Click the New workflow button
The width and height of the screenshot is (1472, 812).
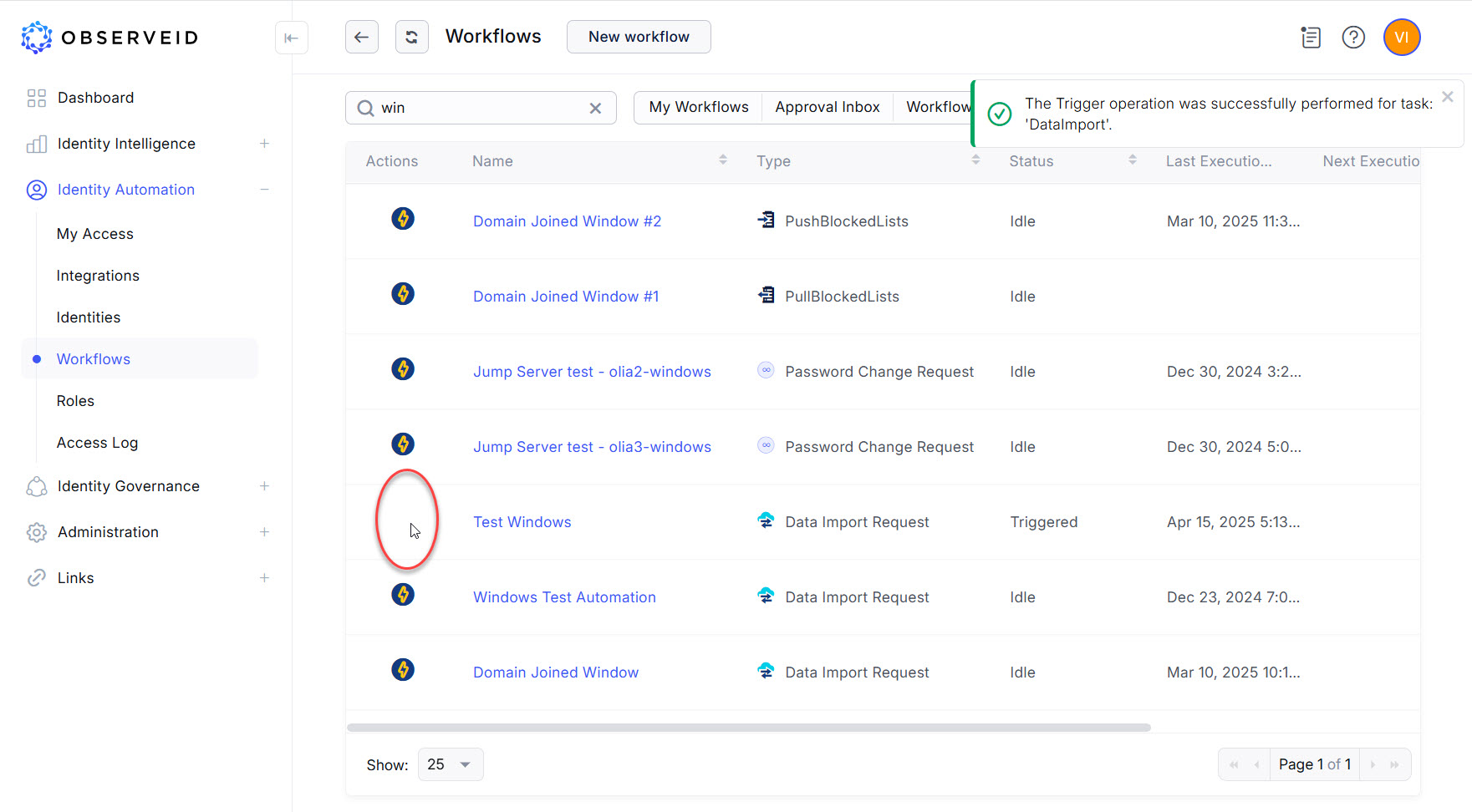pyautogui.click(x=638, y=37)
